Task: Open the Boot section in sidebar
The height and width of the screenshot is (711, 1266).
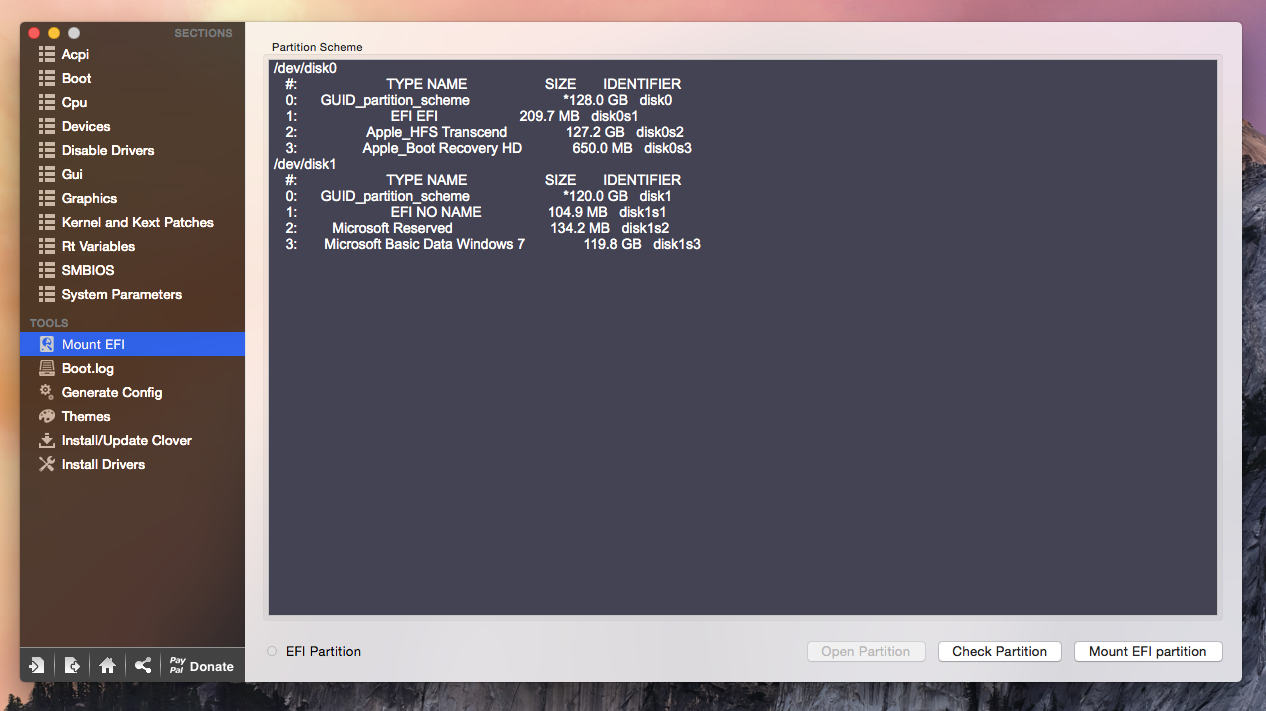Action: 132,78
